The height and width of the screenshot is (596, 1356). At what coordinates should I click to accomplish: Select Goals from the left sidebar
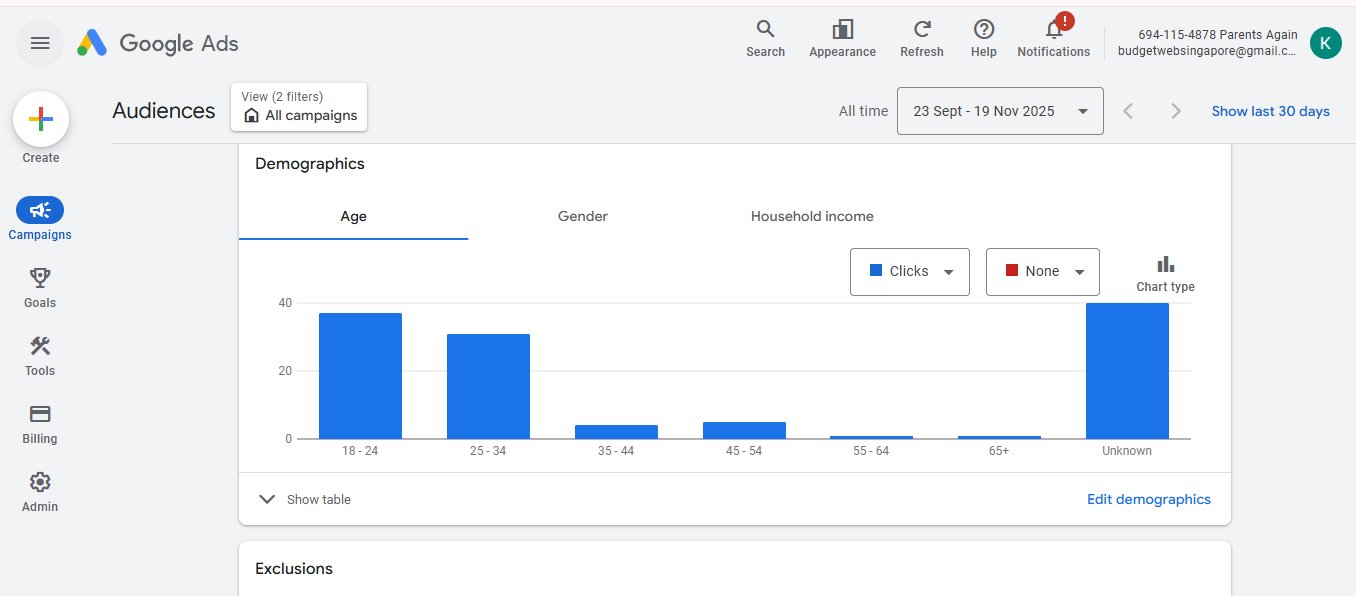pos(40,287)
